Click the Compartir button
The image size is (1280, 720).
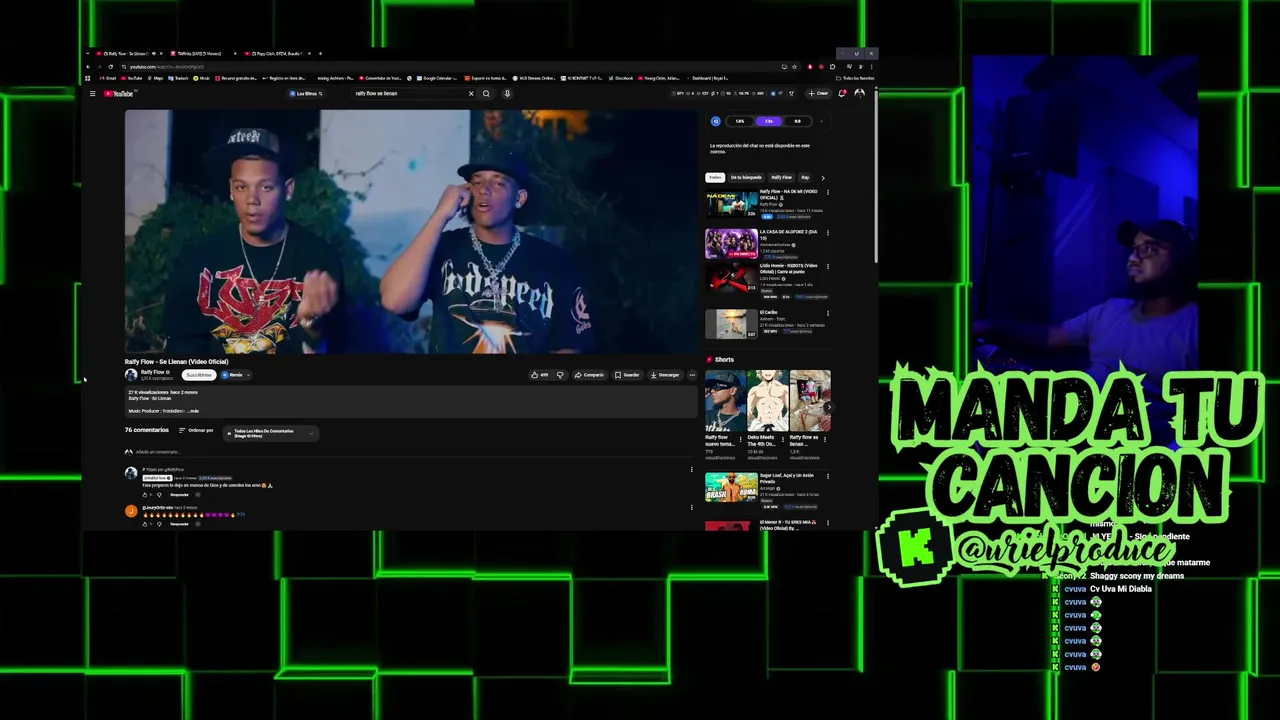(590, 375)
